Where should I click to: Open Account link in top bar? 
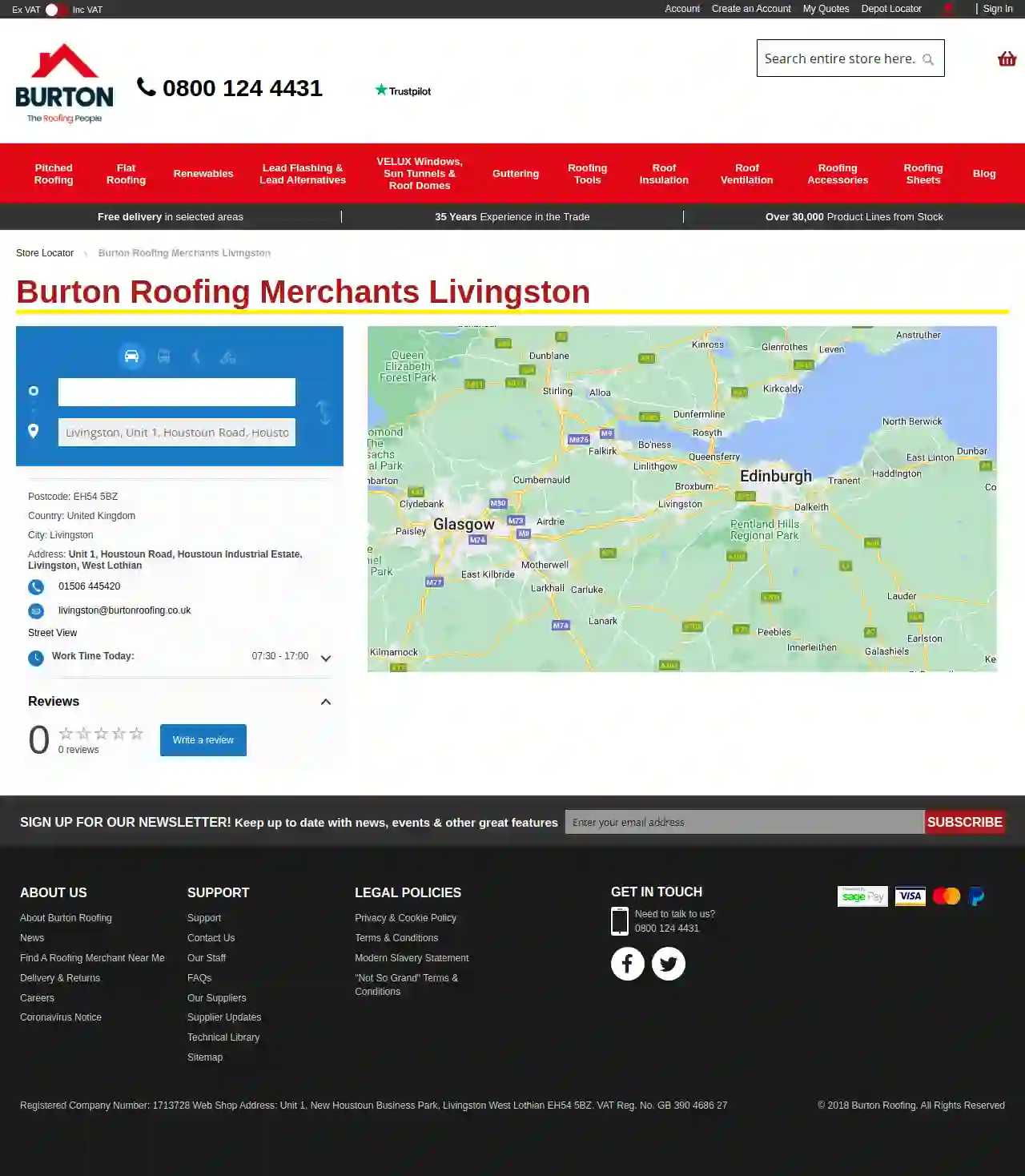pos(682,9)
